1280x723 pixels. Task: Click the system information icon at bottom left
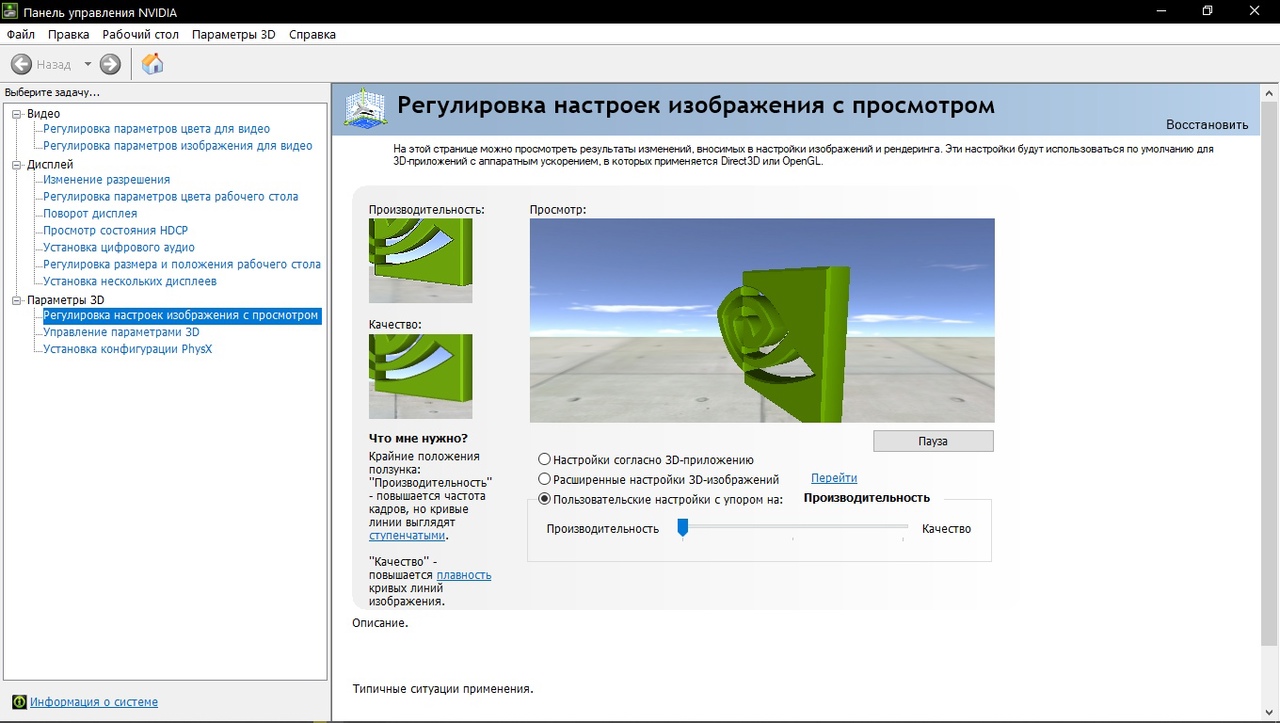[19, 702]
